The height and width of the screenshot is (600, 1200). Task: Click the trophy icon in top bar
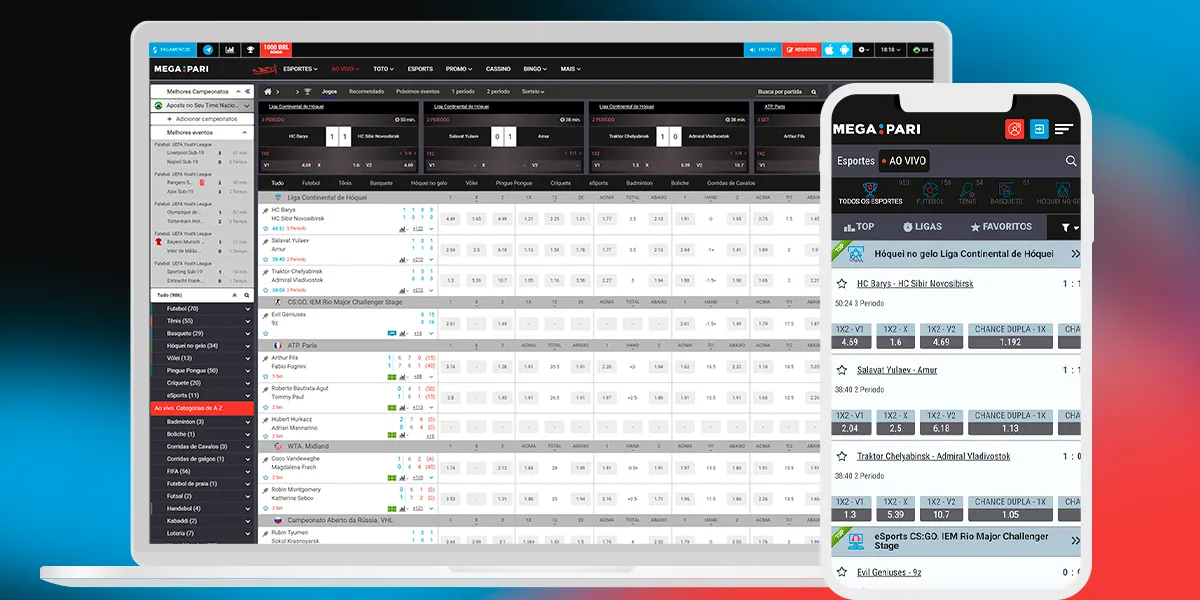pos(250,49)
